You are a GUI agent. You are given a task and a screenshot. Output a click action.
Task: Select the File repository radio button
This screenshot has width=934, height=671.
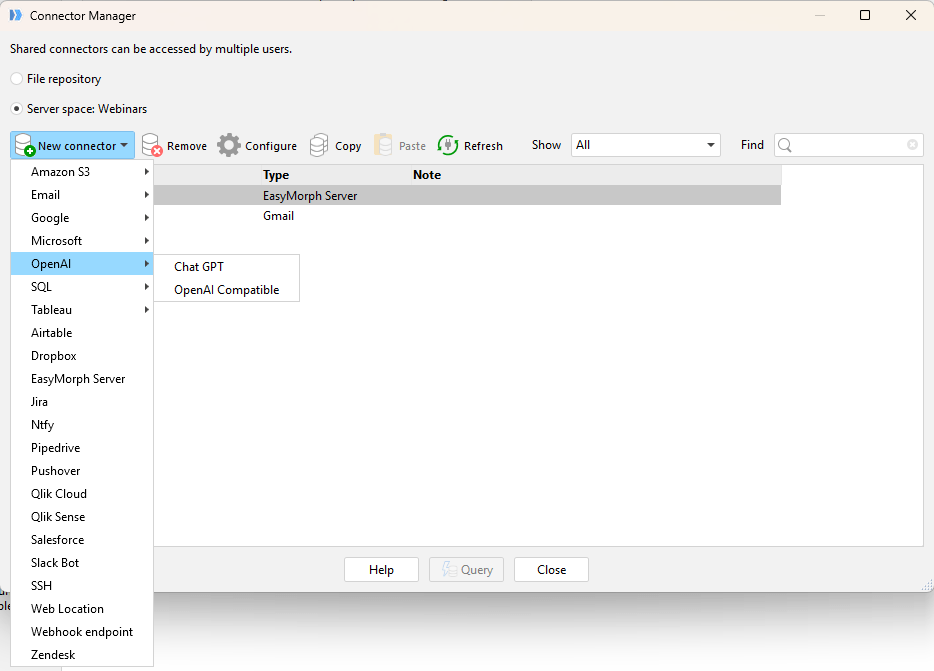click(17, 79)
